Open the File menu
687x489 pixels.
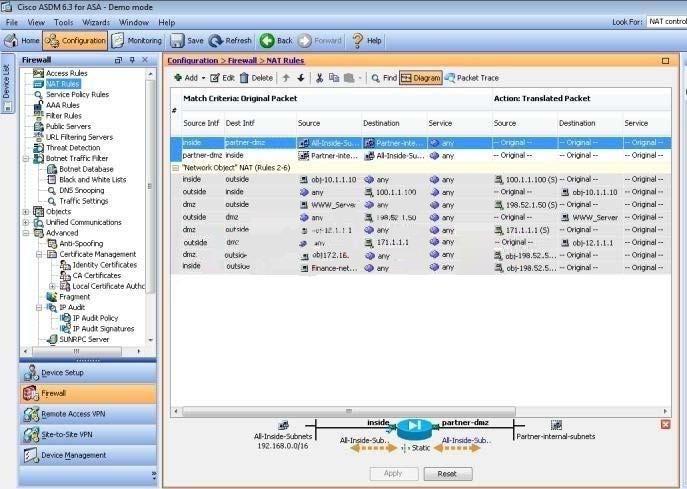click(12, 22)
